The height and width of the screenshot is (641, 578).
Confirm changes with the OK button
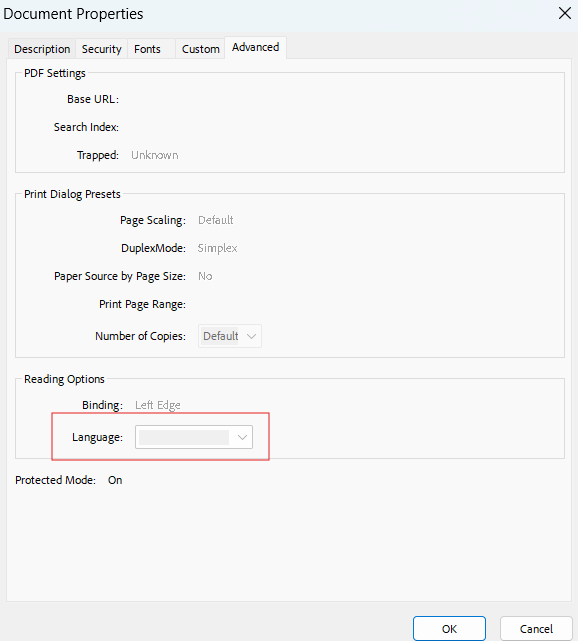[x=449, y=629]
